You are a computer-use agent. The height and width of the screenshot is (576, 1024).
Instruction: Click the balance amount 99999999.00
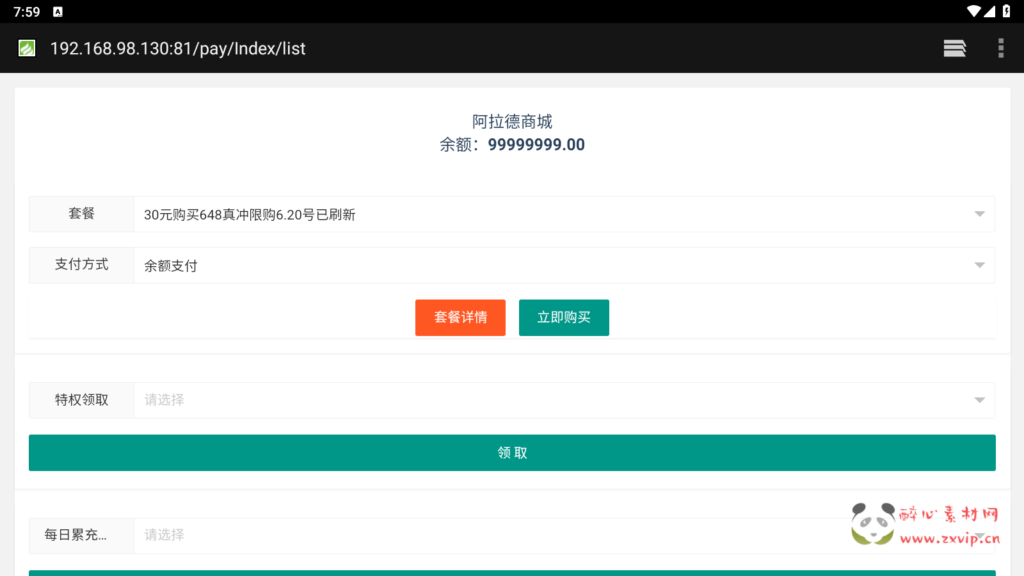point(537,144)
